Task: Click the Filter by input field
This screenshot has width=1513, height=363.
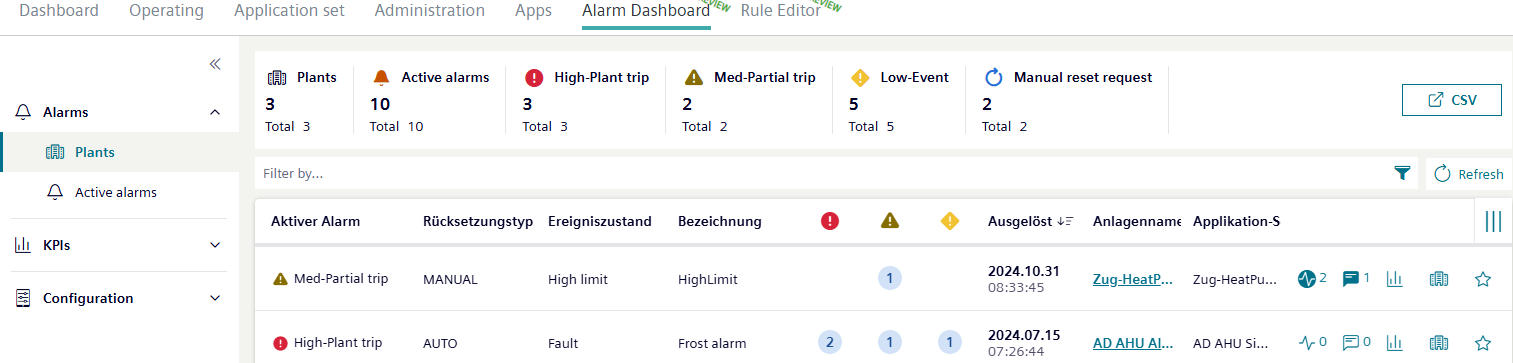Action: click(x=820, y=173)
